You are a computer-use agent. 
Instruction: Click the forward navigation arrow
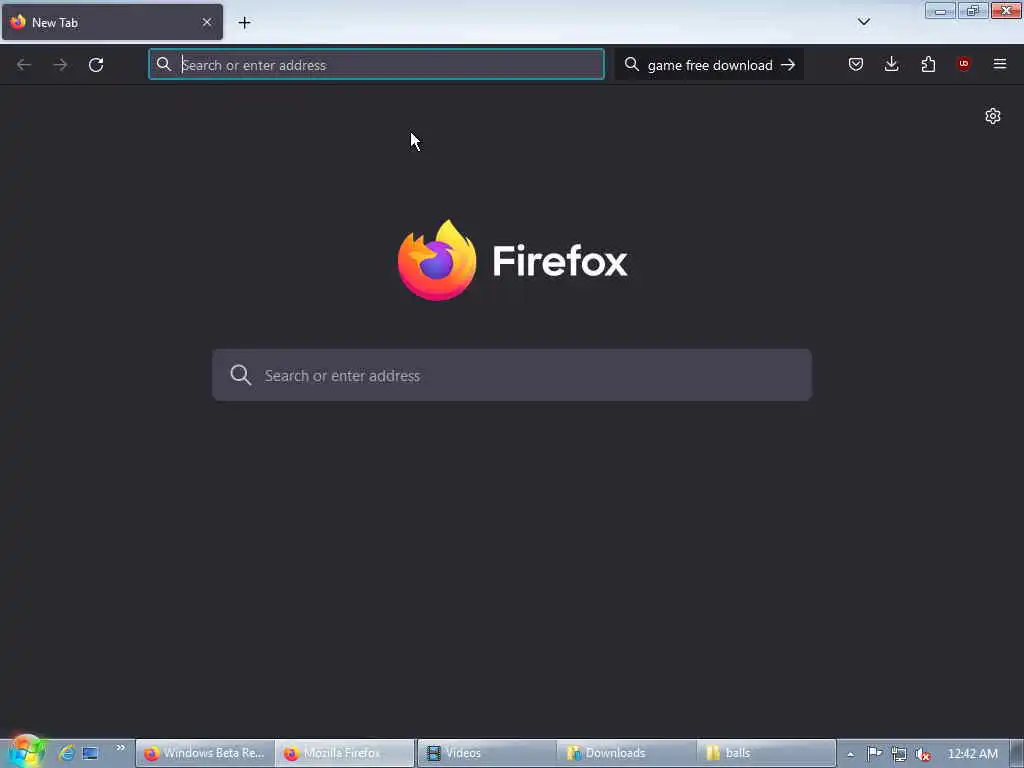(x=60, y=65)
